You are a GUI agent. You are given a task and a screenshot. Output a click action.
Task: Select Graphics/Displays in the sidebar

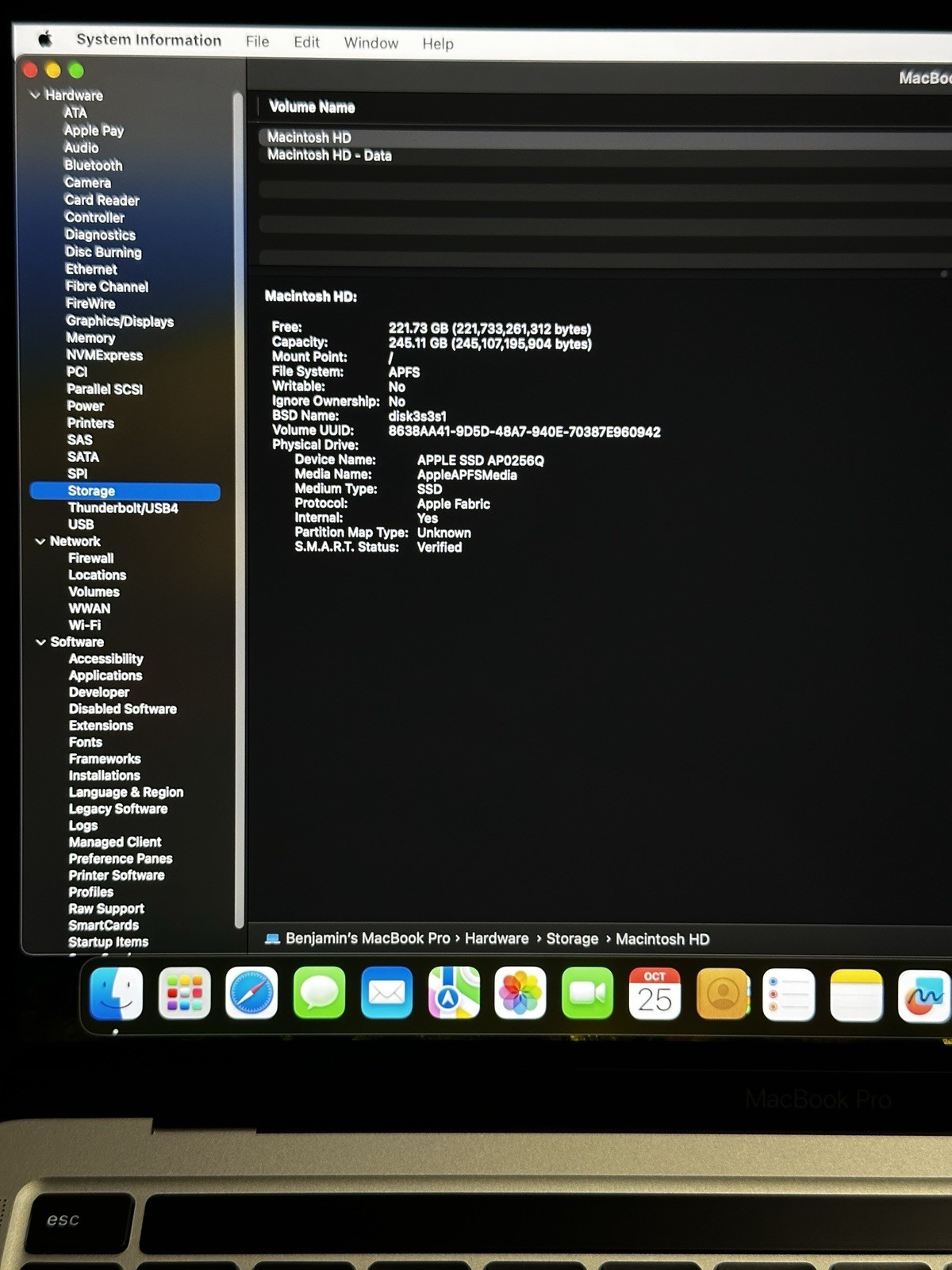pyautogui.click(x=120, y=321)
